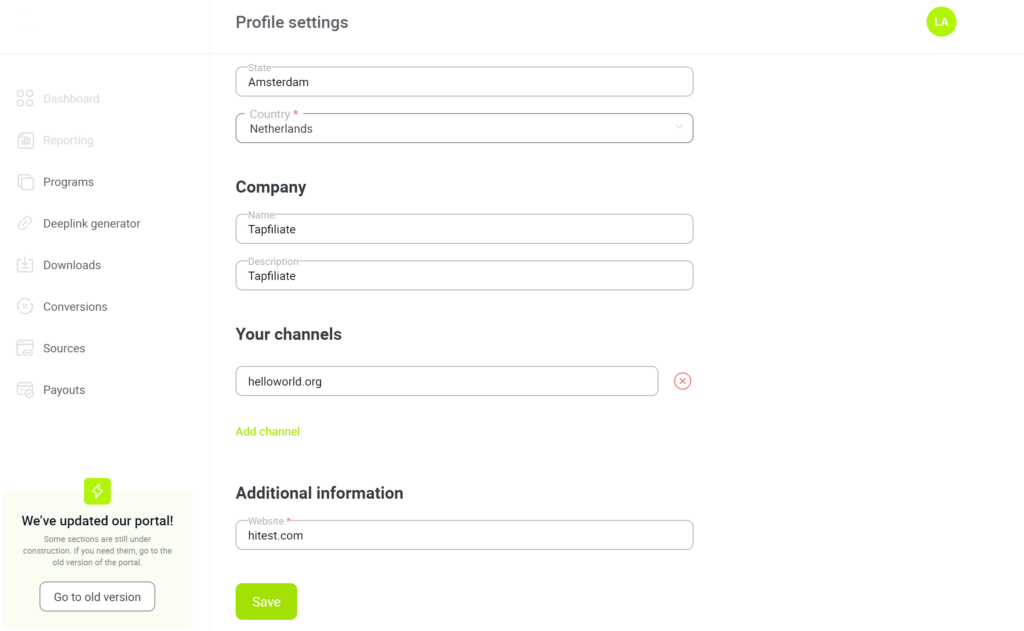This screenshot has height=631, width=1024.
Task: Click Add channel
Action: pyautogui.click(x=267, y=431)
